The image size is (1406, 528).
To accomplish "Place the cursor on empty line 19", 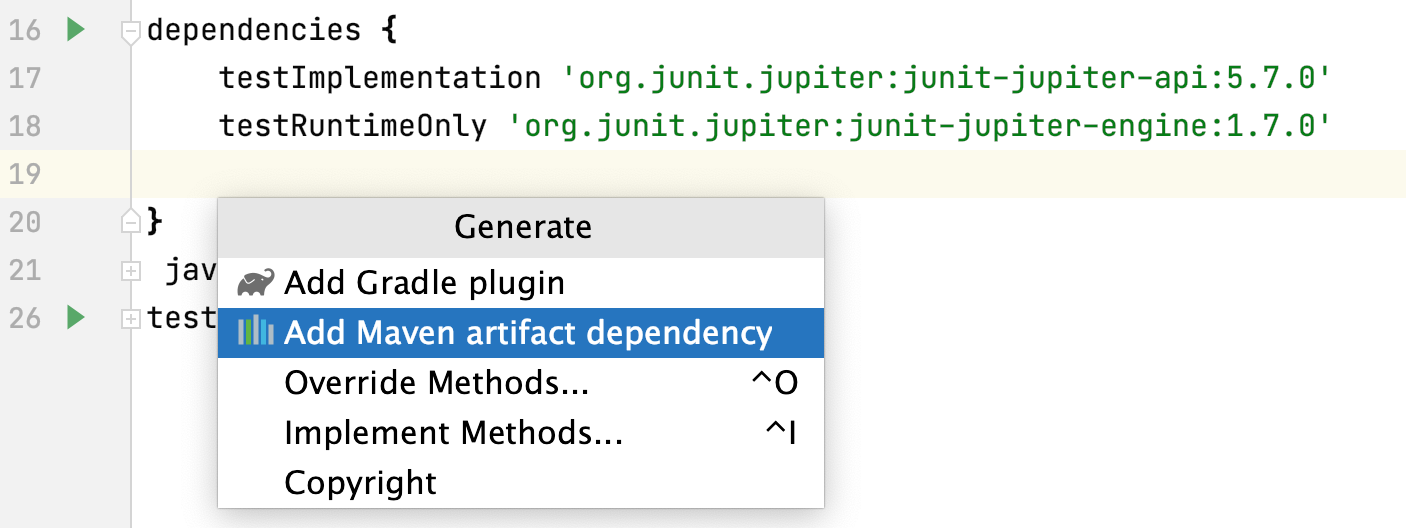I will point(768,174).
